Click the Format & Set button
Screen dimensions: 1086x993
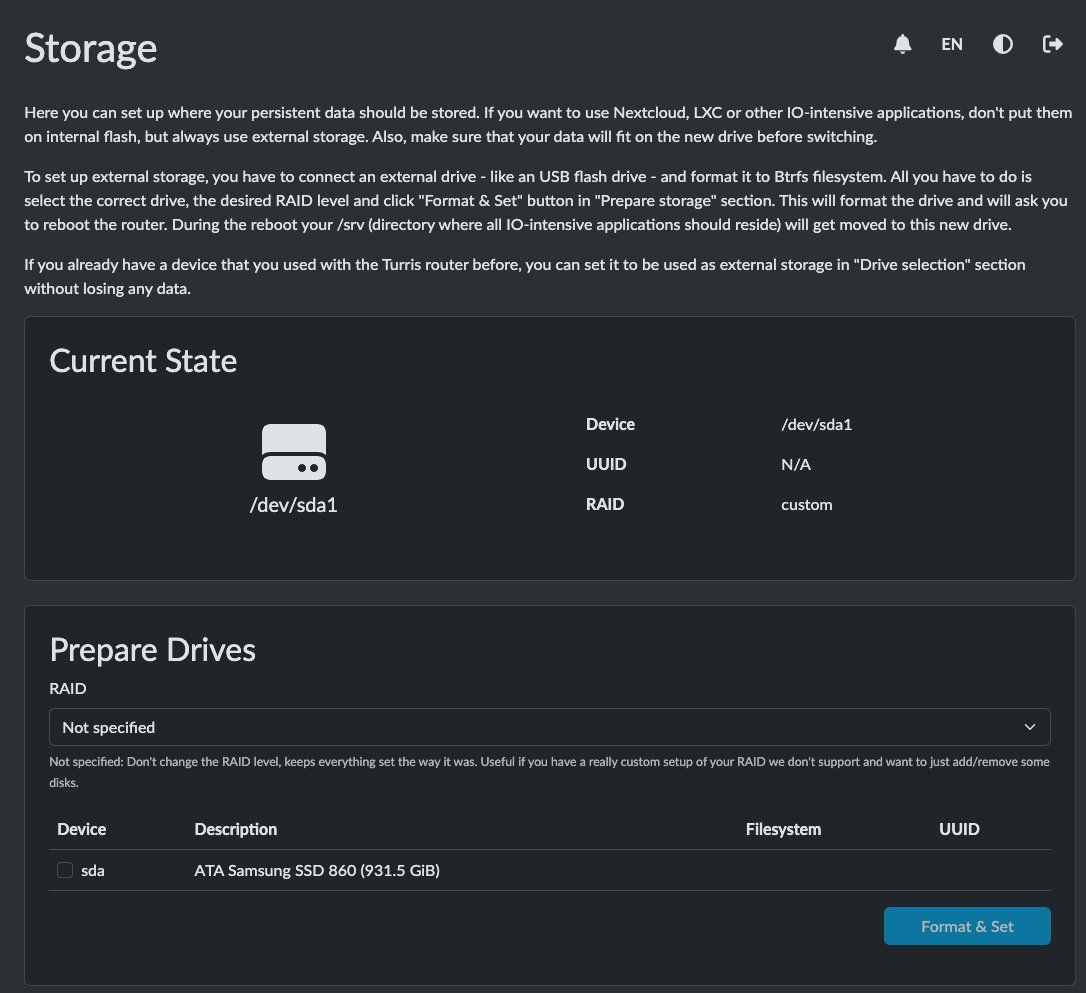[967, 926]
